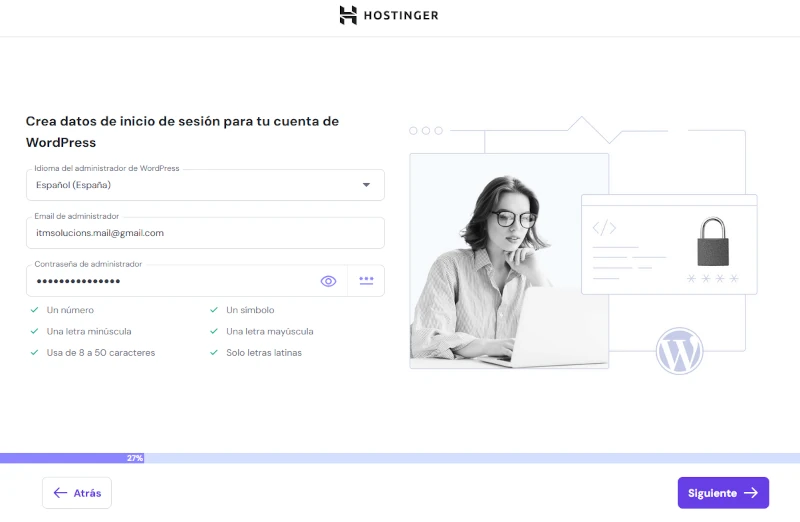Click the "Una letra minúscula" requirement check
This screenshot has width=800, height=522.
(x=88, y=331)
